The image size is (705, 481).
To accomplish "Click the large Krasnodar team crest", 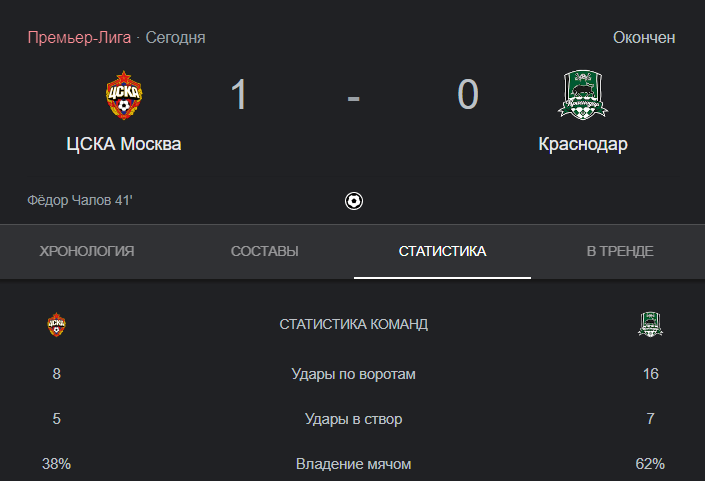I will (x=583, y=94).
